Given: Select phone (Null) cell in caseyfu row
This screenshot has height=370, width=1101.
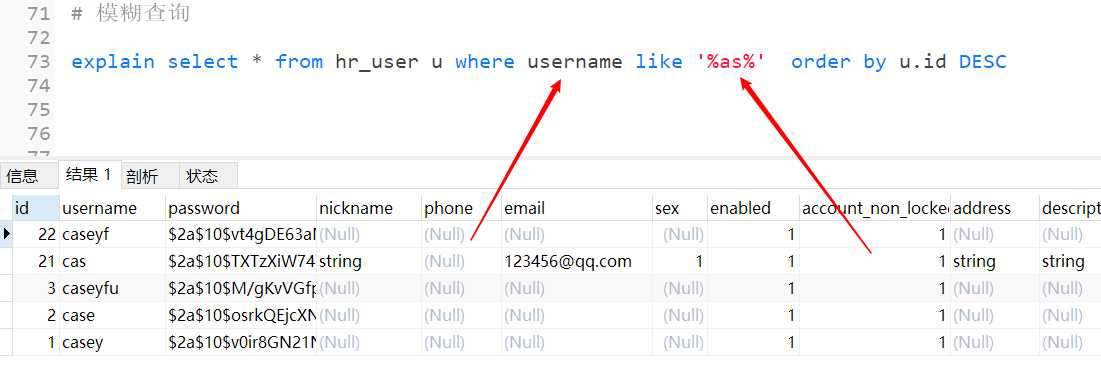Looking at the screenshot, I should click(x=461, y=289).
